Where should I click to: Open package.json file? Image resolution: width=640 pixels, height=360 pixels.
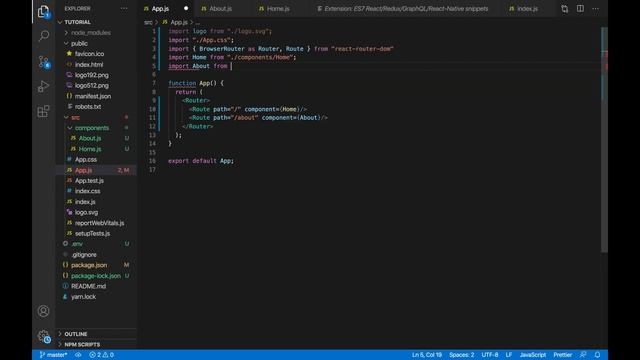click(x=89, y=265)
